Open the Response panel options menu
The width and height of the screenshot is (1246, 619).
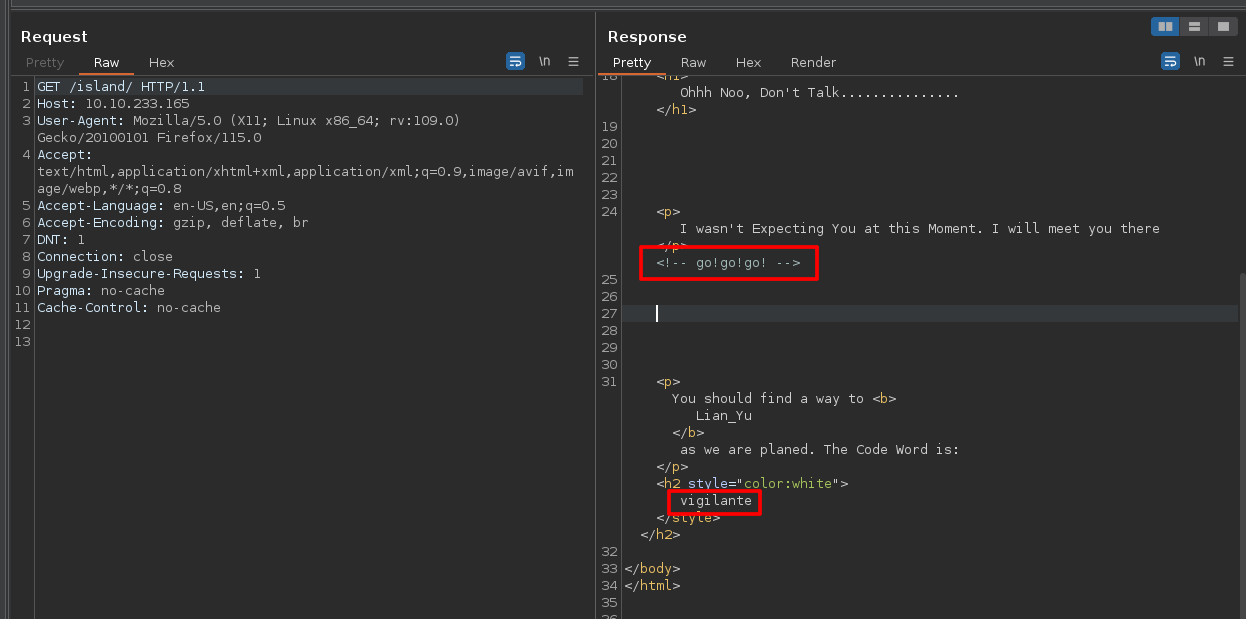1228,61
